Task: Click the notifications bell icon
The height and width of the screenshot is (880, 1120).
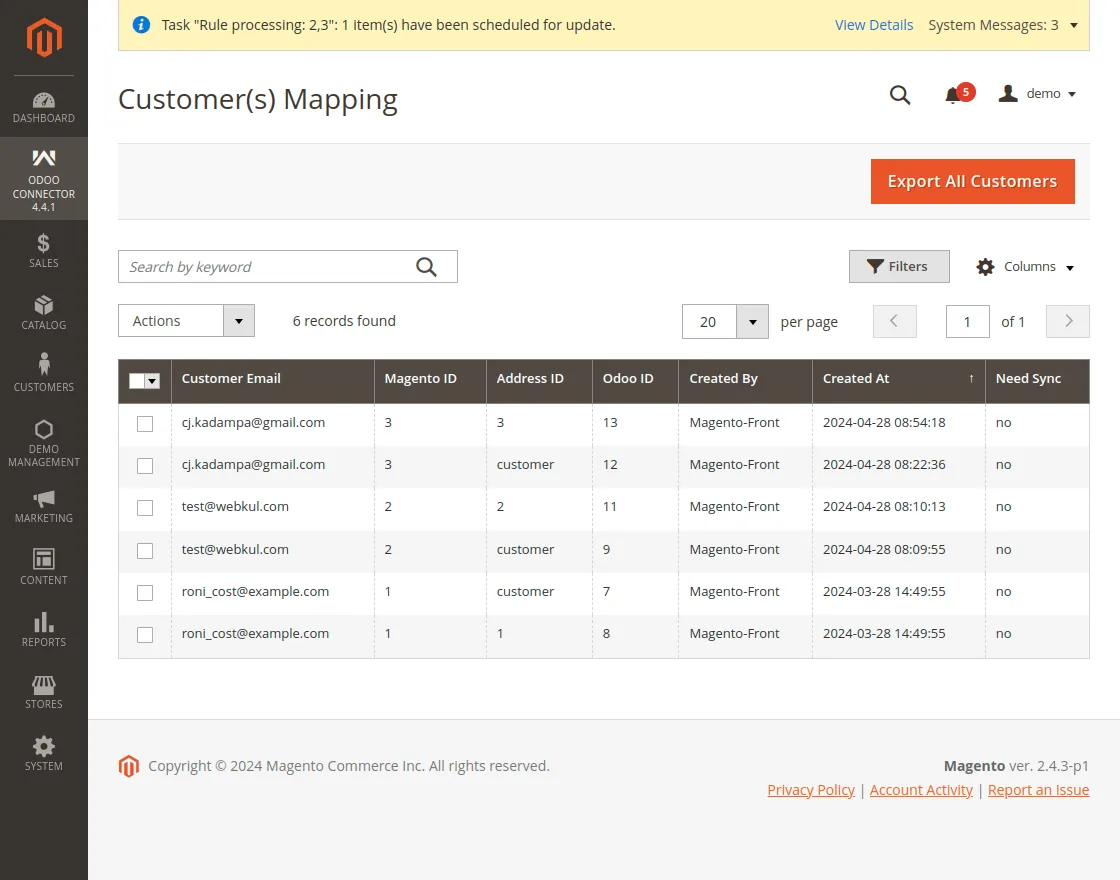Action: [x=953, y=94]
